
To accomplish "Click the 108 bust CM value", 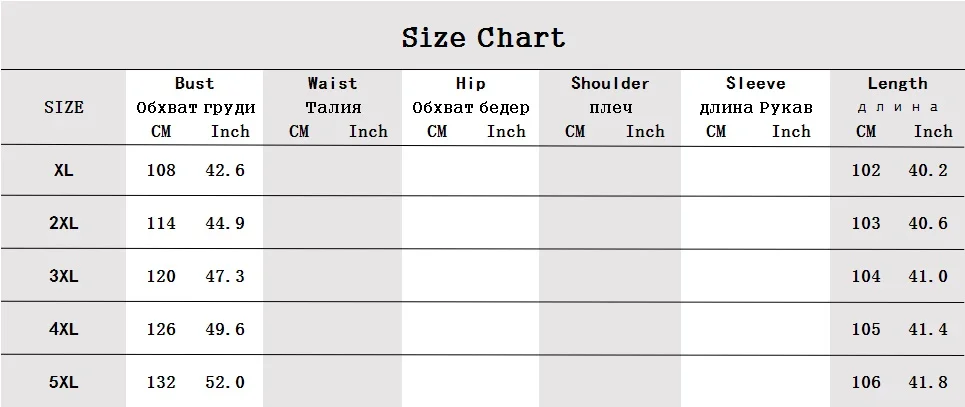I will click(x=161, y=171).
